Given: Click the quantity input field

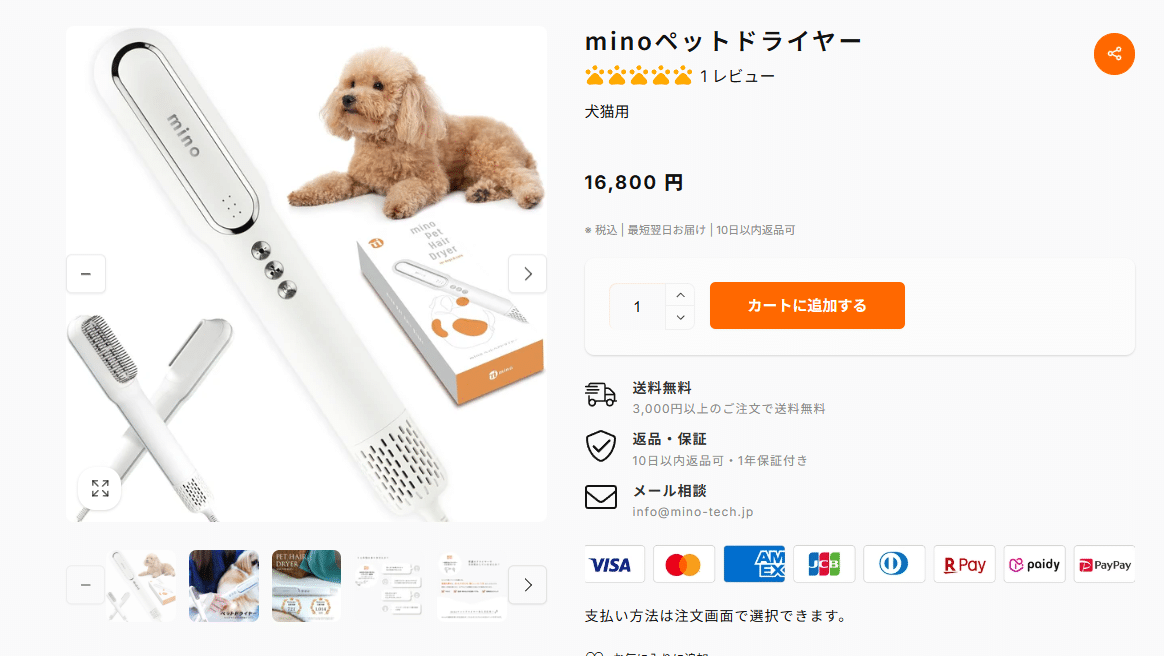Looking at the screenshot, I should tap(638, 306).
